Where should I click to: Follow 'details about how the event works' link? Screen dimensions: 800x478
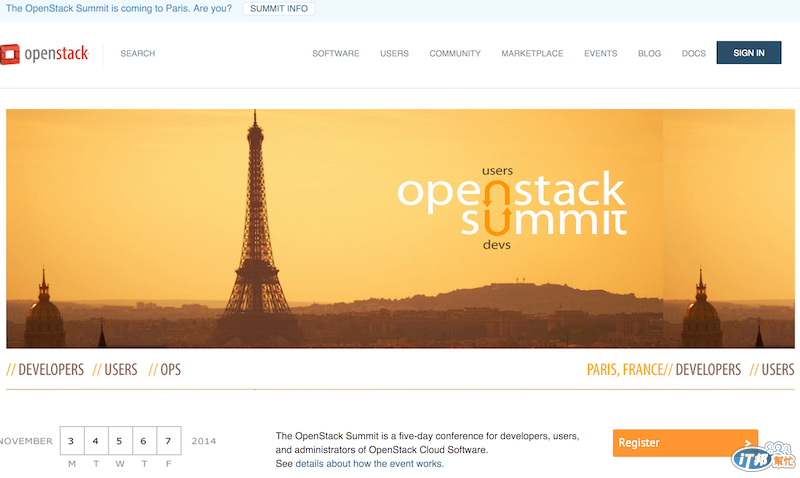[369, 464]
